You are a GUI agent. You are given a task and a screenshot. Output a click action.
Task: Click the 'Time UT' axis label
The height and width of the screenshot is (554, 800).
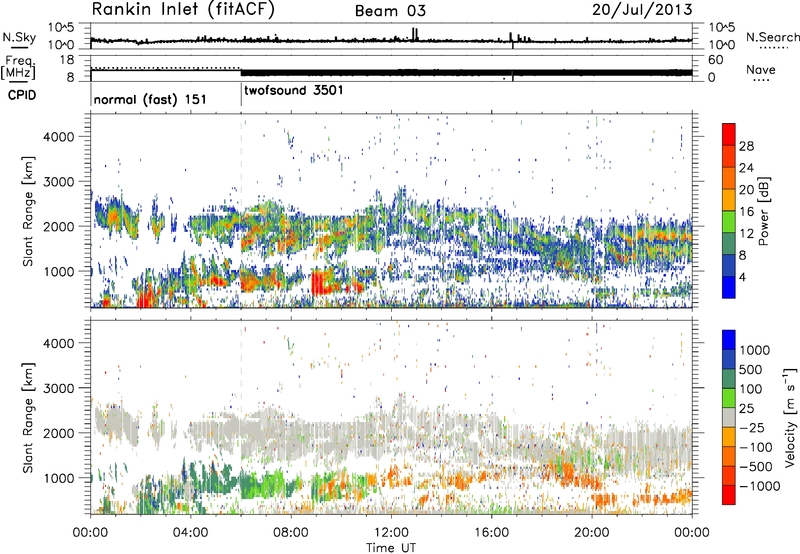click(x=391, y=548)
